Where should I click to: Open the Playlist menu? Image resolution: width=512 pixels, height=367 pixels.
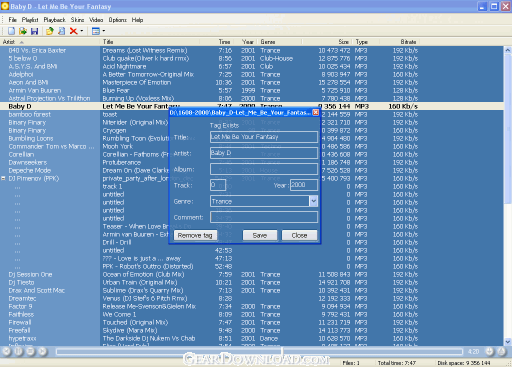point(30,20)
